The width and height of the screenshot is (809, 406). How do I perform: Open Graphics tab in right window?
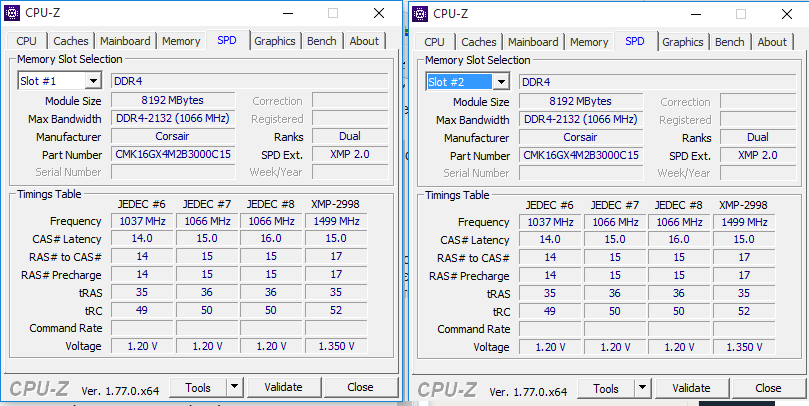pyautogui.click(x=683, y=42)
